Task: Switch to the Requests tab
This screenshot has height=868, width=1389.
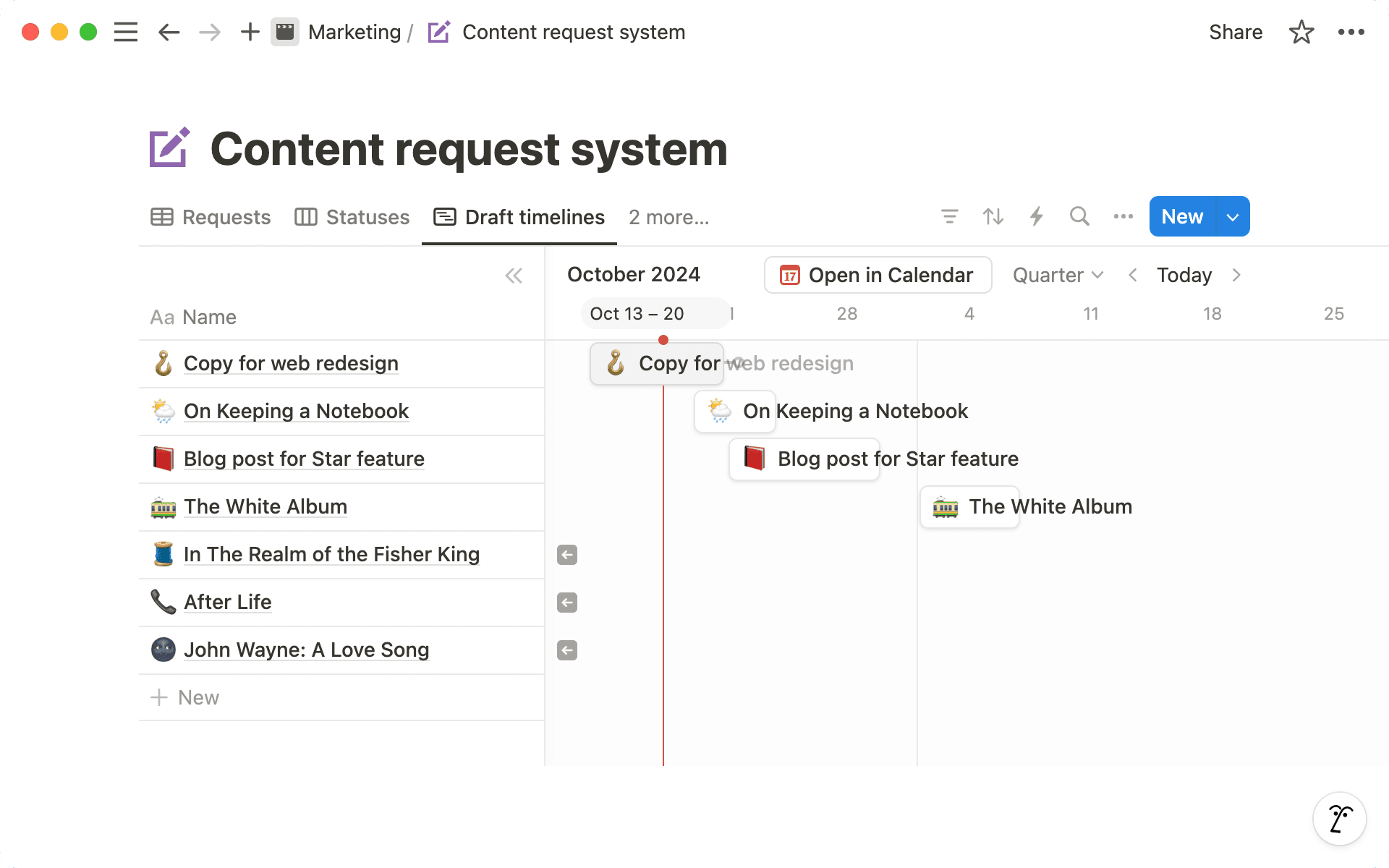Action: [x=210, y=217]
